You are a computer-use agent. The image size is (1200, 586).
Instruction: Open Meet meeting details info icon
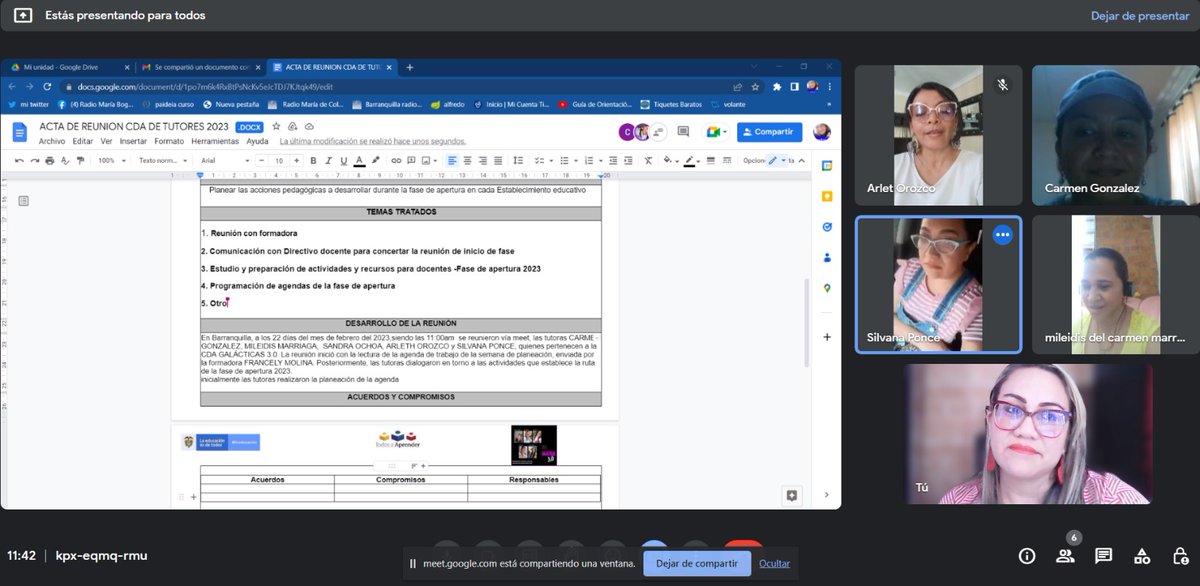pyautogui.click(x=1026, y=555)
